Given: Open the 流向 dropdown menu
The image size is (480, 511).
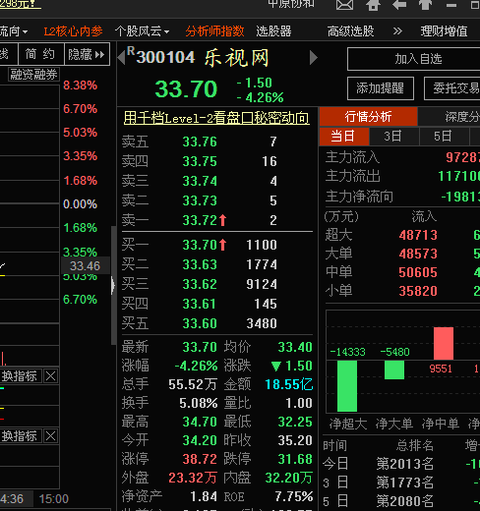Looking at the screenshot, I should (x=14, y=31).
